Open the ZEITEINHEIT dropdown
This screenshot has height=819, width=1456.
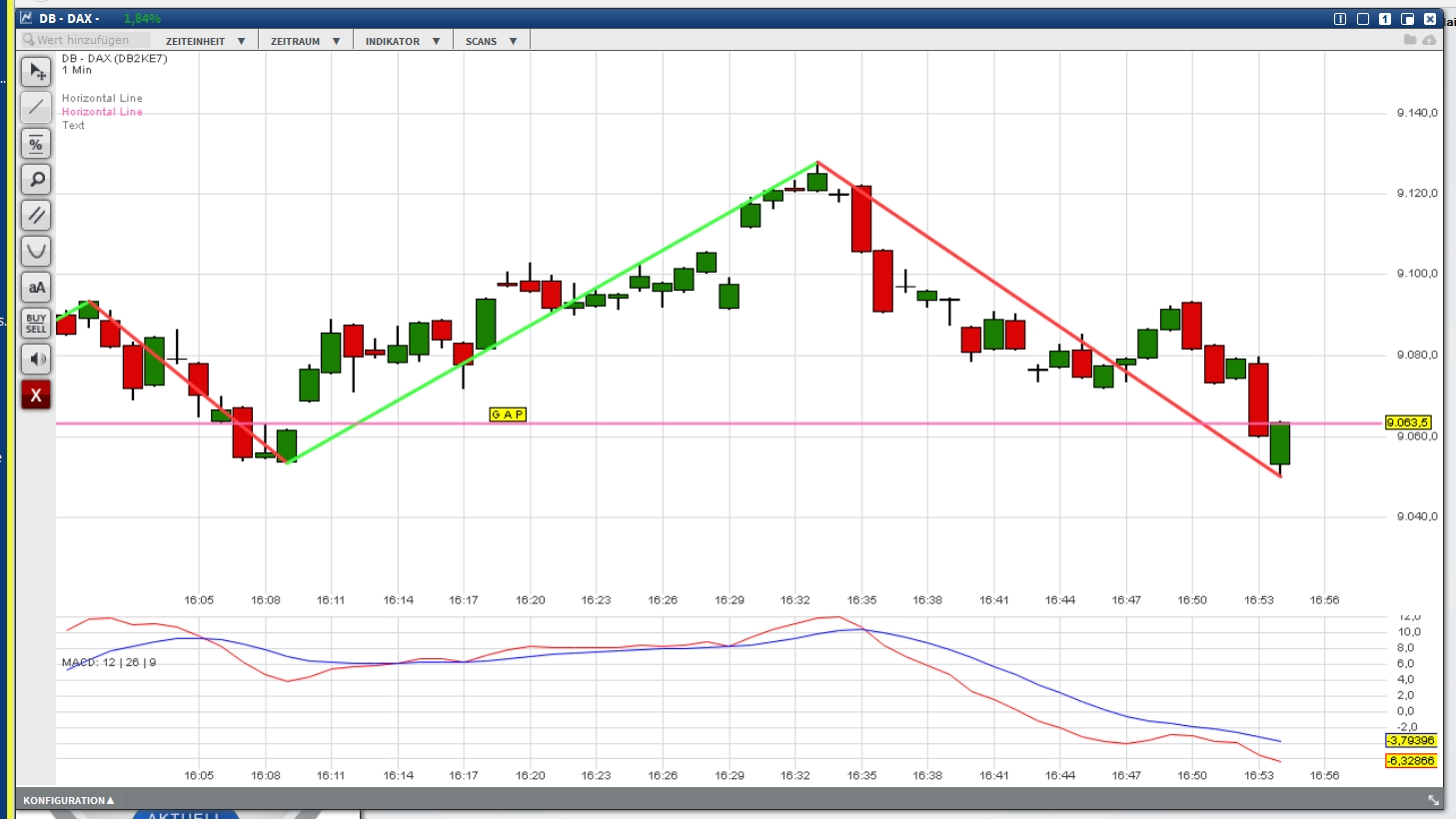pos(203,41)
